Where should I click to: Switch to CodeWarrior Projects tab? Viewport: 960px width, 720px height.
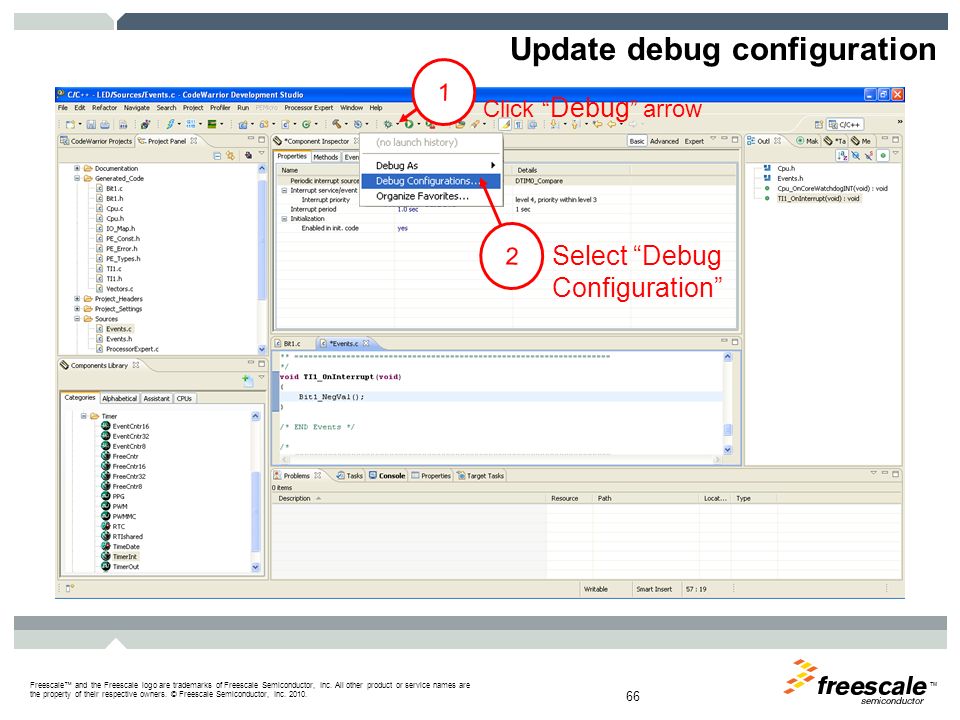click(96, 141)
